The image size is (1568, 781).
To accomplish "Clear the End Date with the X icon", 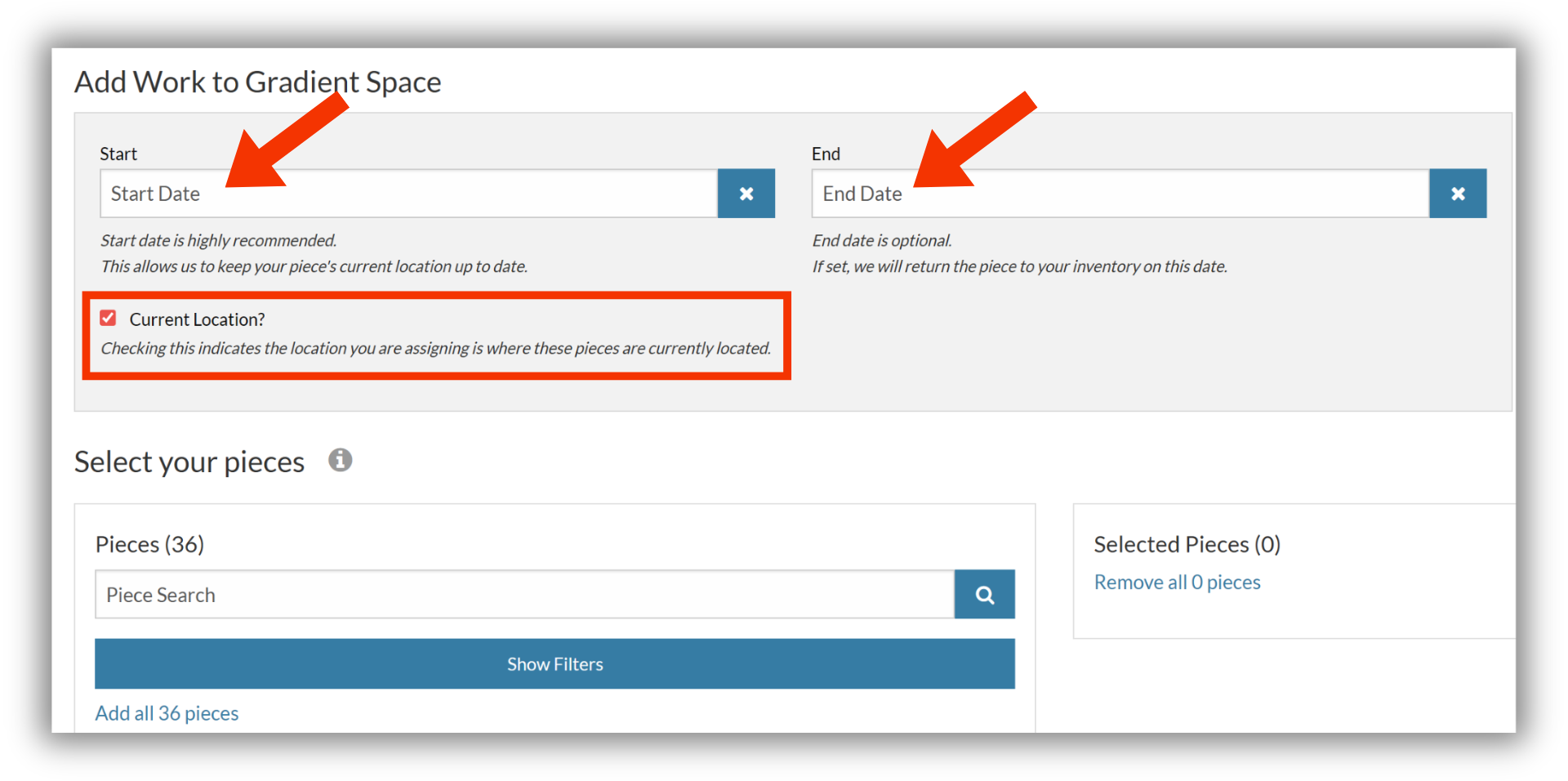I will pyautogui.click(x=1458, y=194).
